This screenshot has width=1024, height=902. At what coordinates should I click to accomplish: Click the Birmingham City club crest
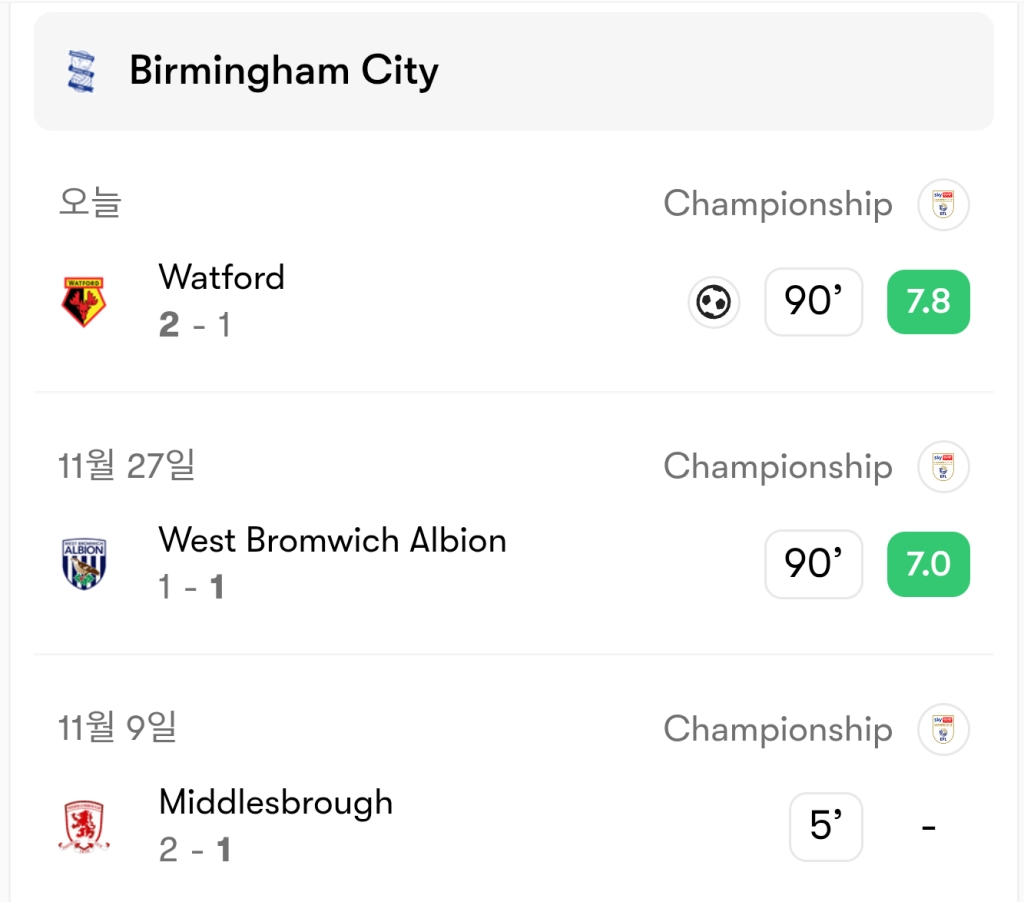click(82, 72)
